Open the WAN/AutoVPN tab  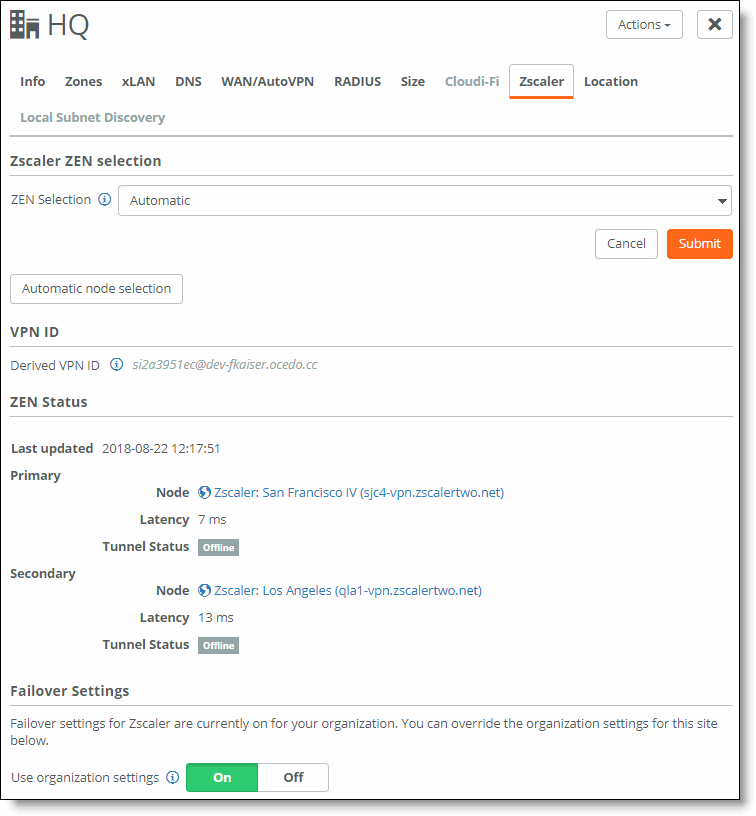tap(267, 82)
